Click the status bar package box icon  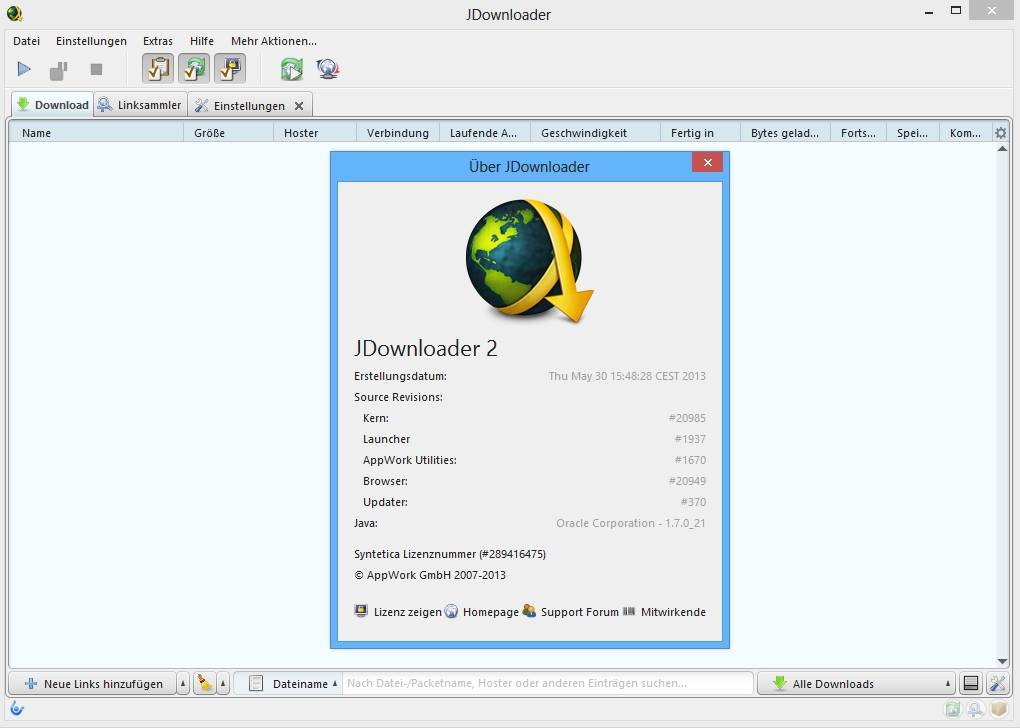999,708
